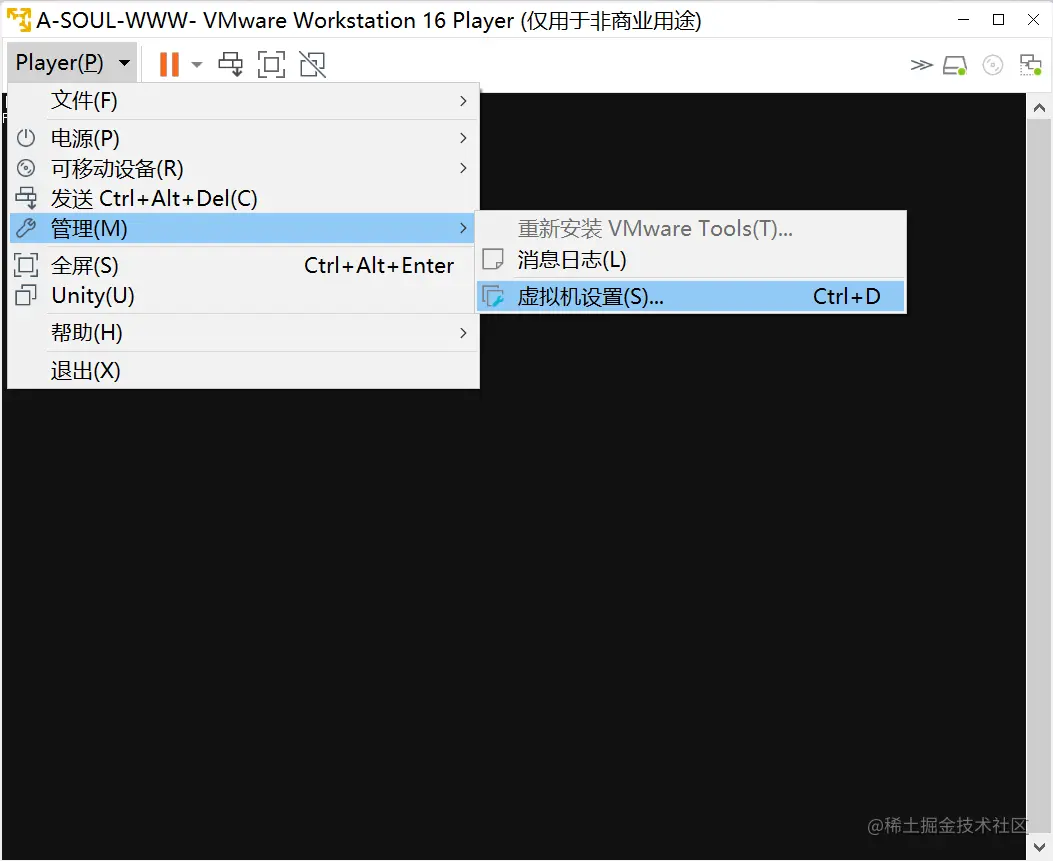
Task: Click the orange Pause virtual machine icon
Action: coord(169,64)
